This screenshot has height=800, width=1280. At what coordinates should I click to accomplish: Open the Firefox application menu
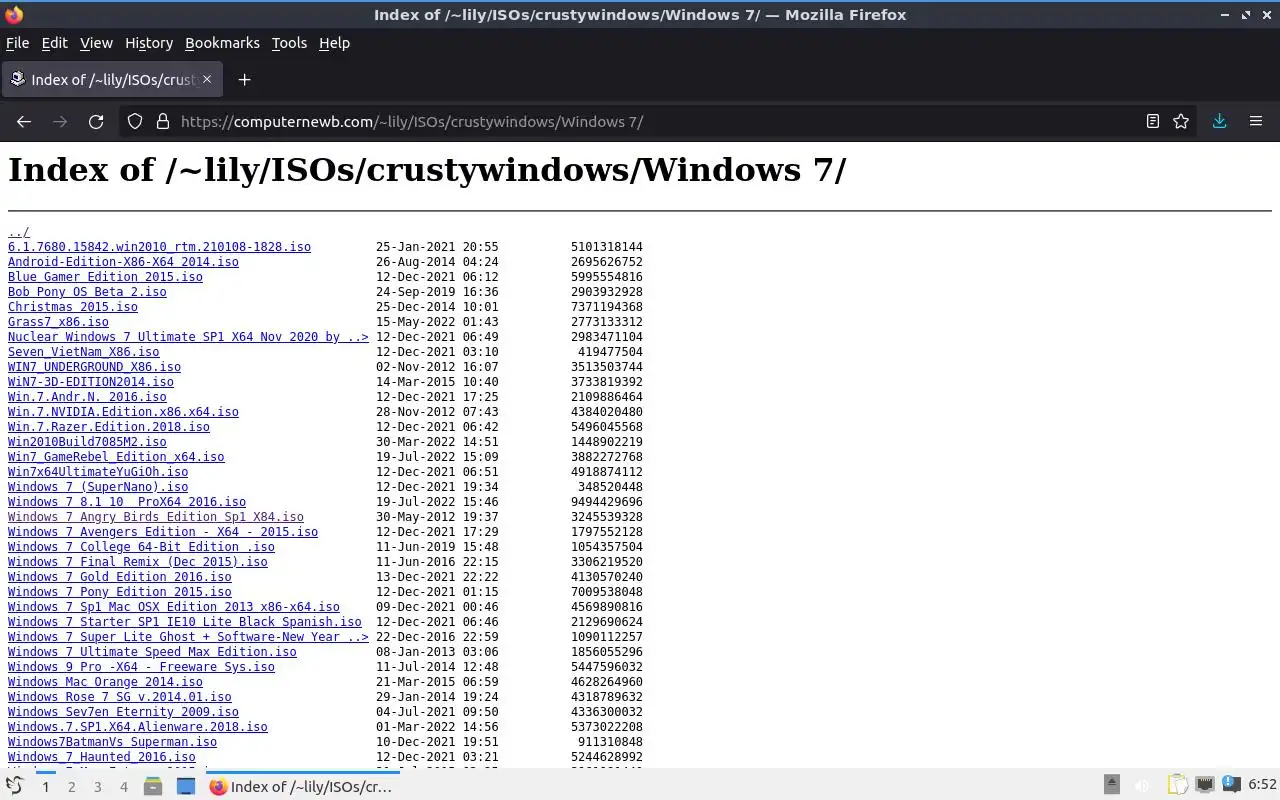[x=1256, y=121]
